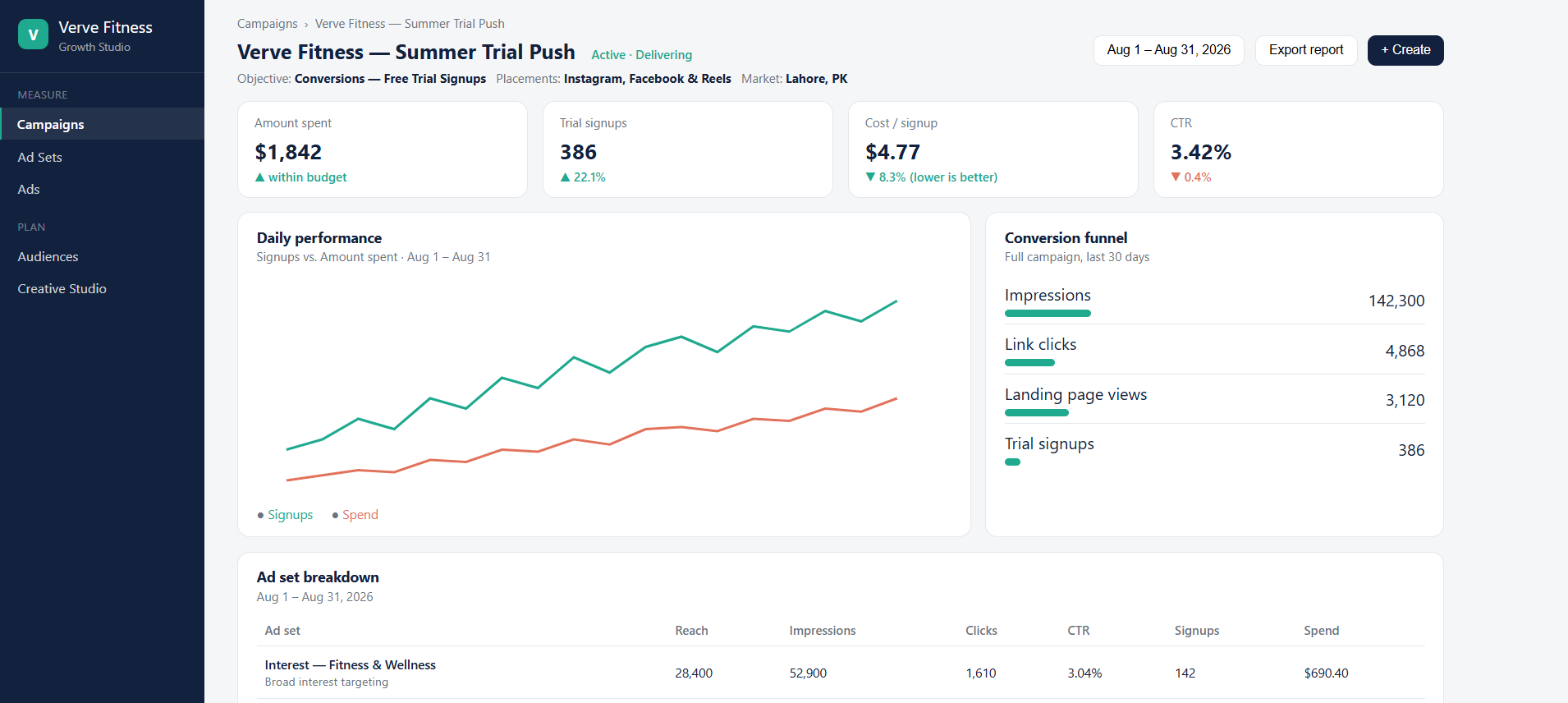Click the $690.40 spend cell
Image resolution: width=1568 pixels, height=703 pixels.
(x=1326, y=673)
